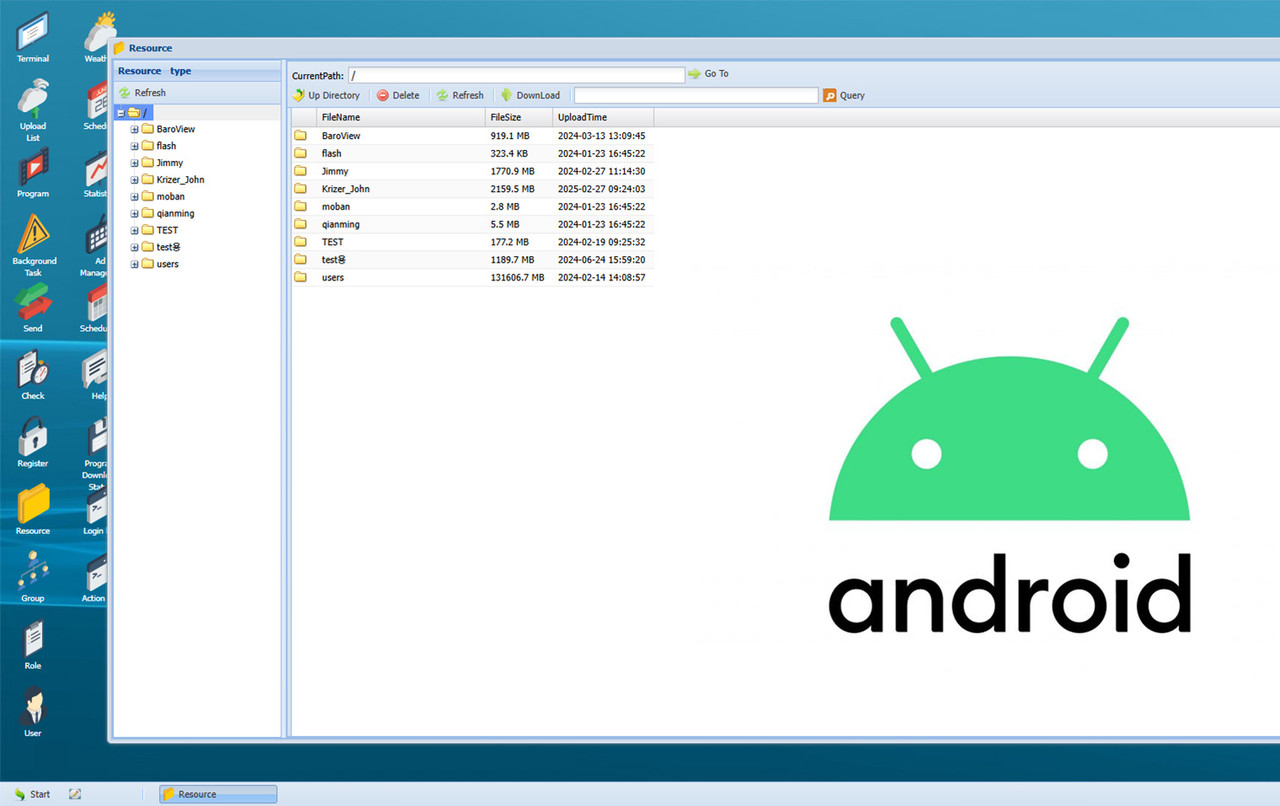Image resolution: width=1280 pixels, height=806 pixels.
Task: Click the DownLoad toolbar button
Action: pyautogui.click(x=530, y=95)
